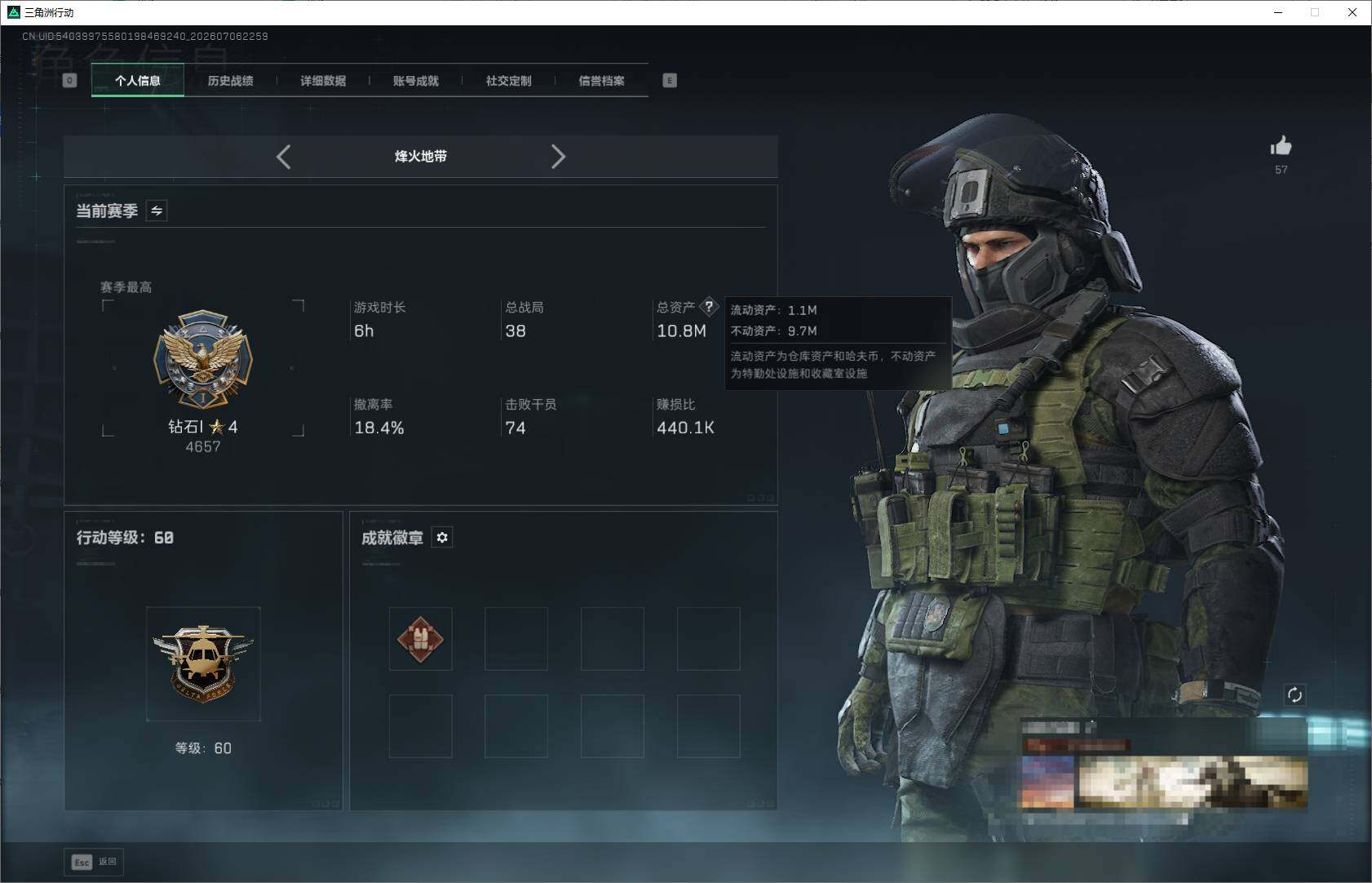1372x883 pixels.
Task: Open 成就徽章 settings gear
Action: pos(442,537)
